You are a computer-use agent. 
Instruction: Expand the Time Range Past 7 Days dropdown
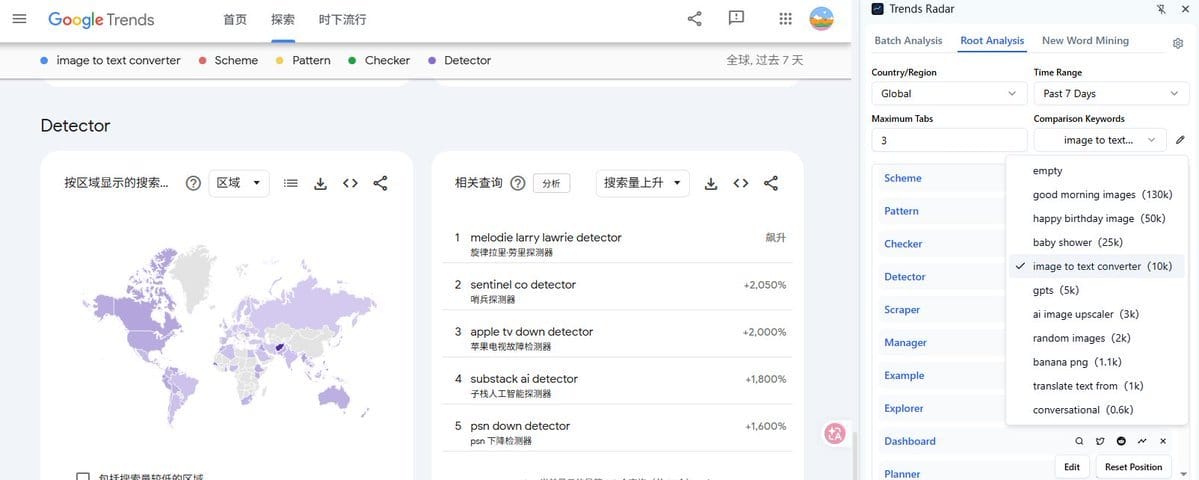(1111, 93)
